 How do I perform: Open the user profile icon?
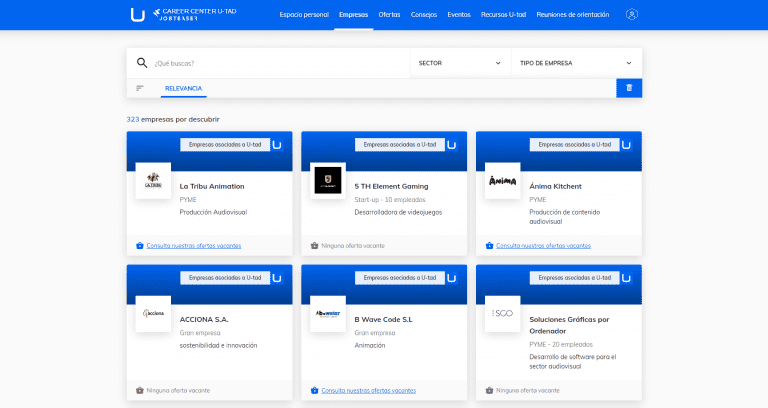click(631, 15)
